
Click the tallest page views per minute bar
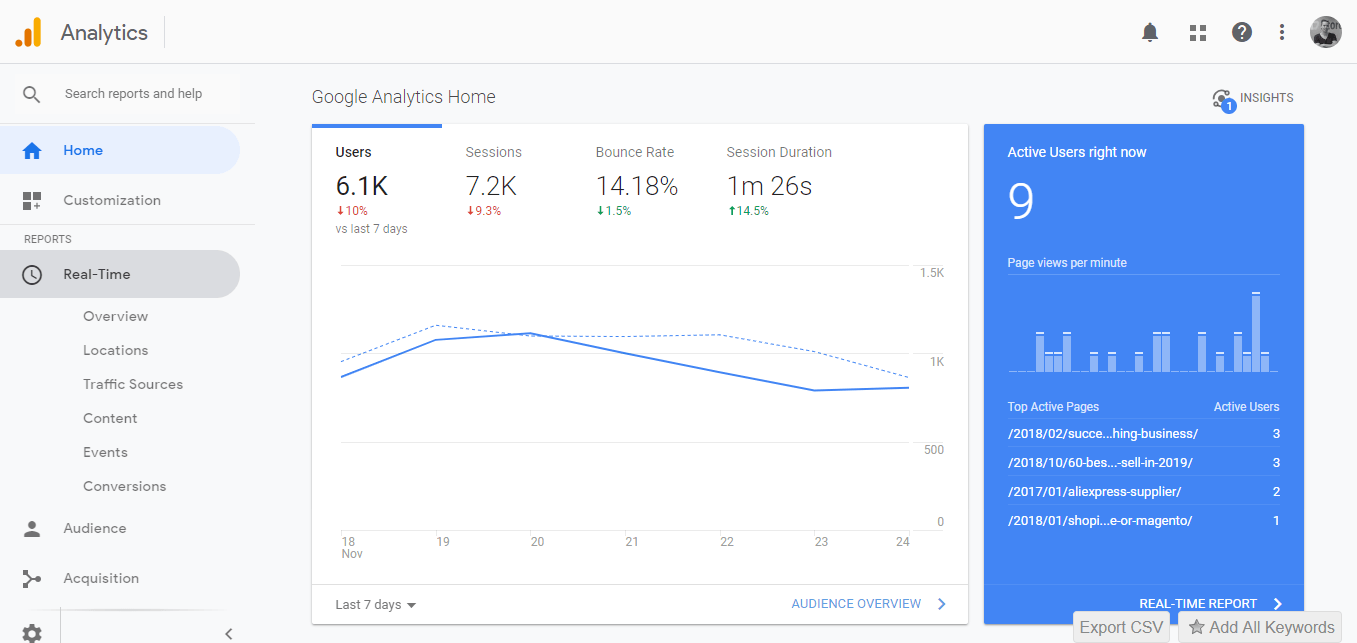point(1255,332)
